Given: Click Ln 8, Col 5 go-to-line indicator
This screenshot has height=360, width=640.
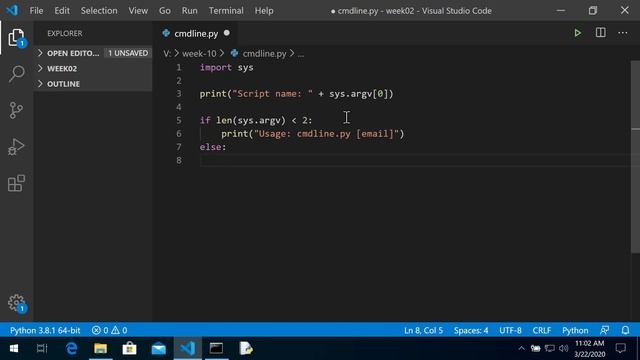Looking at the screenshot, I should 423,330.
